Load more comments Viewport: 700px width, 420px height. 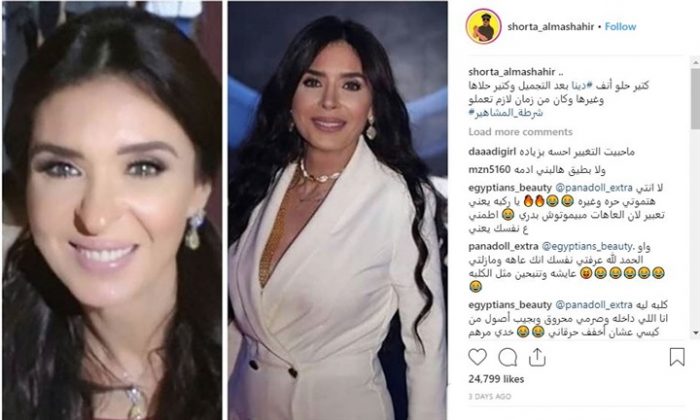520,132
